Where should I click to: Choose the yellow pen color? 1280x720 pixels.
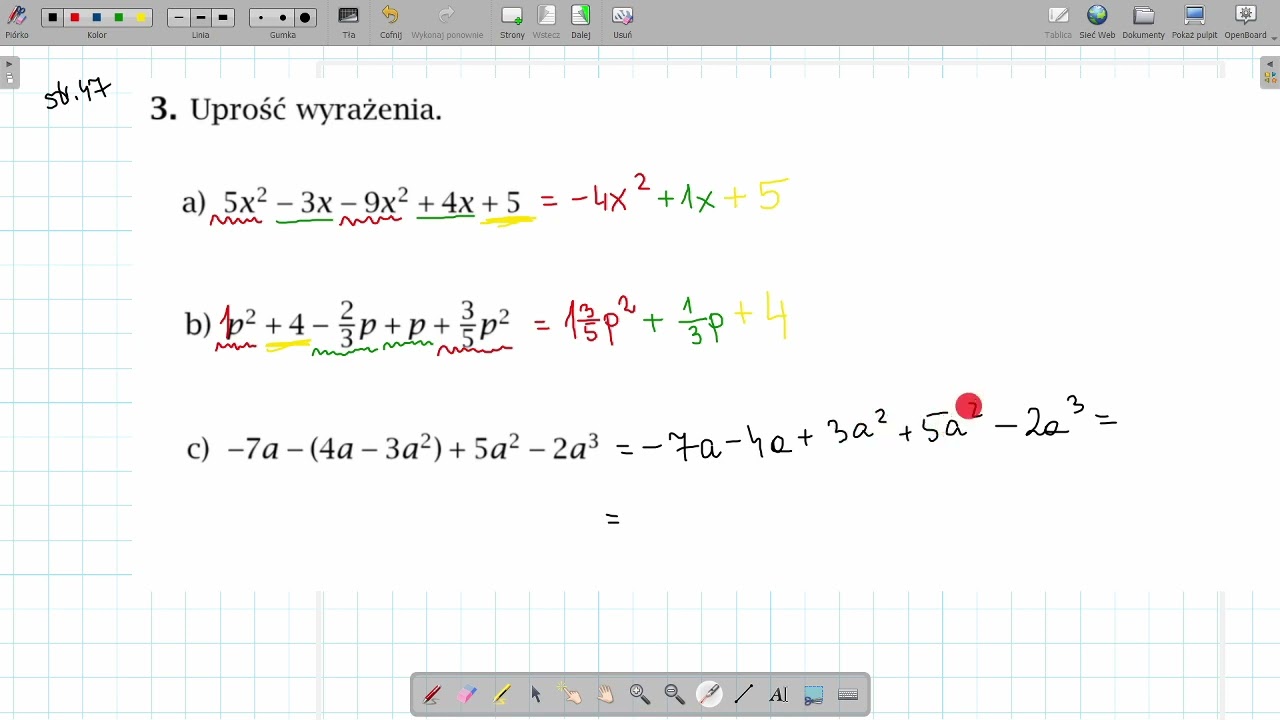[141, 18]
